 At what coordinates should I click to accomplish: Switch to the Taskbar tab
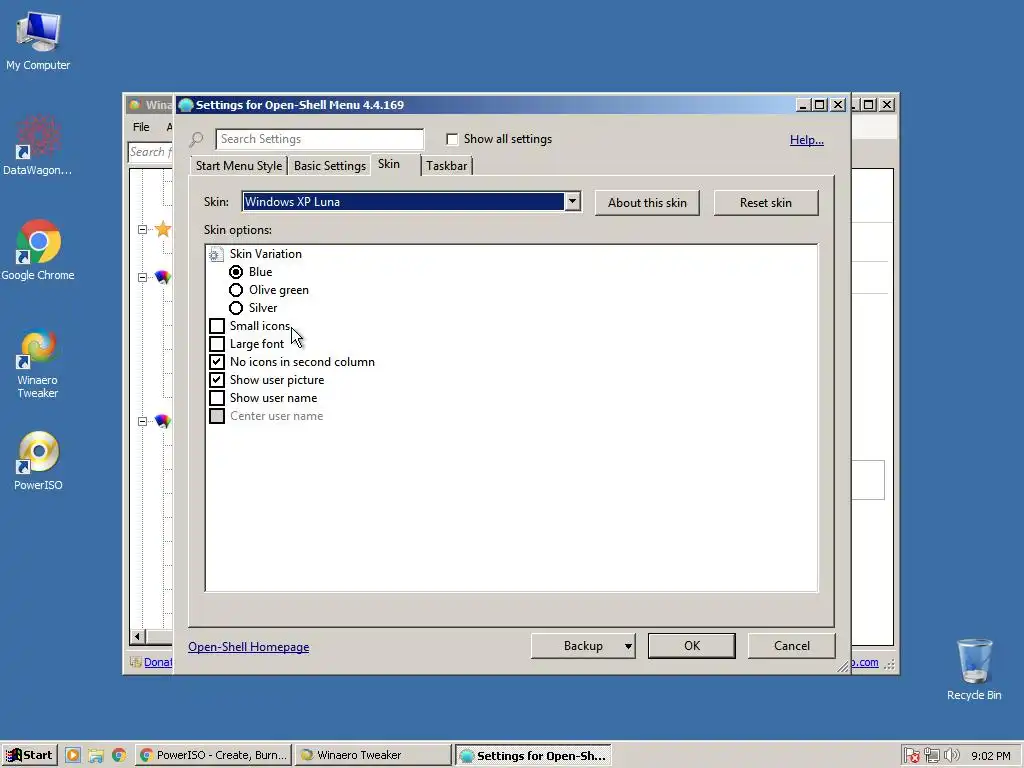(447, 166)
